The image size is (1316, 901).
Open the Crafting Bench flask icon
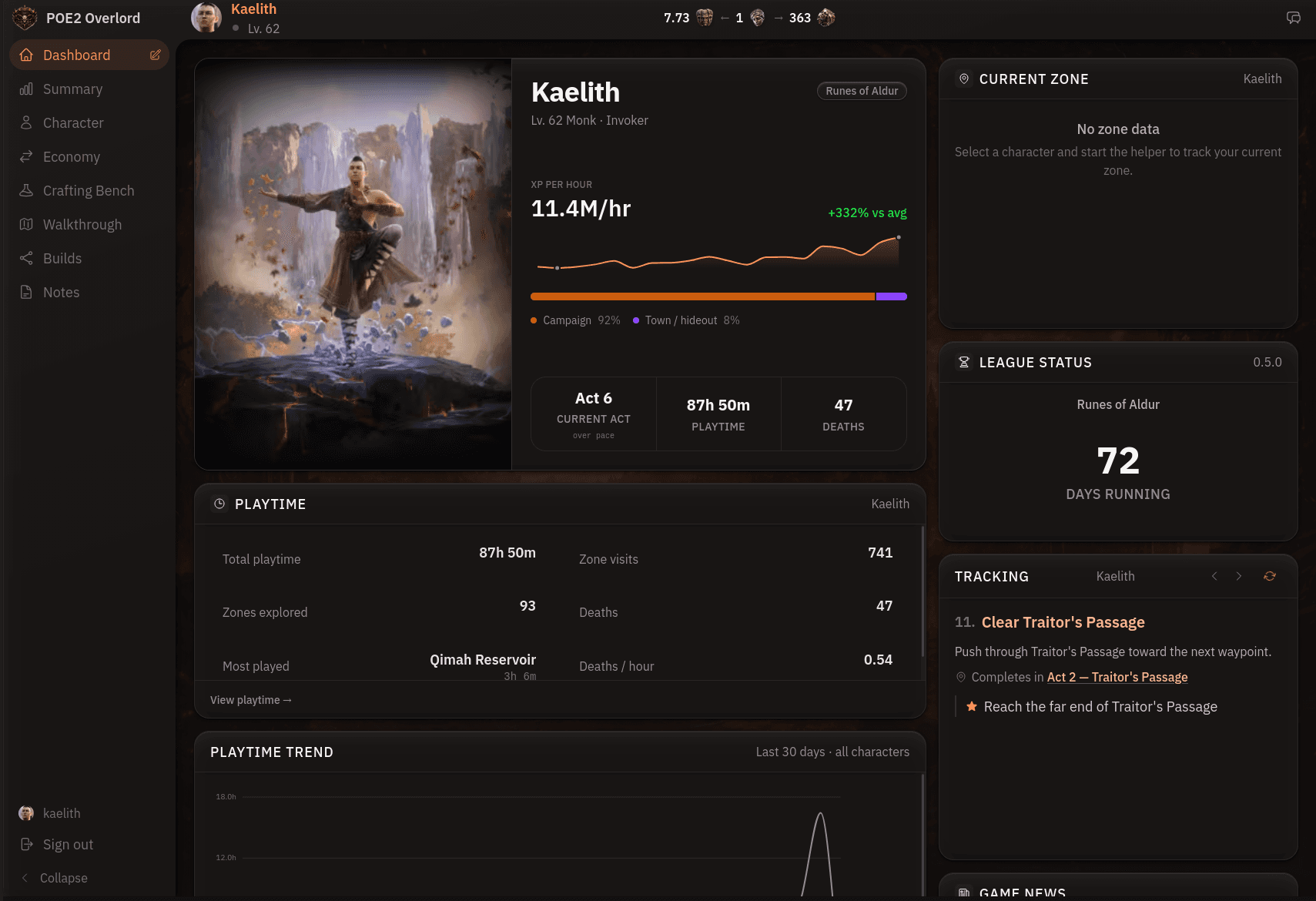tap(26, 190)
